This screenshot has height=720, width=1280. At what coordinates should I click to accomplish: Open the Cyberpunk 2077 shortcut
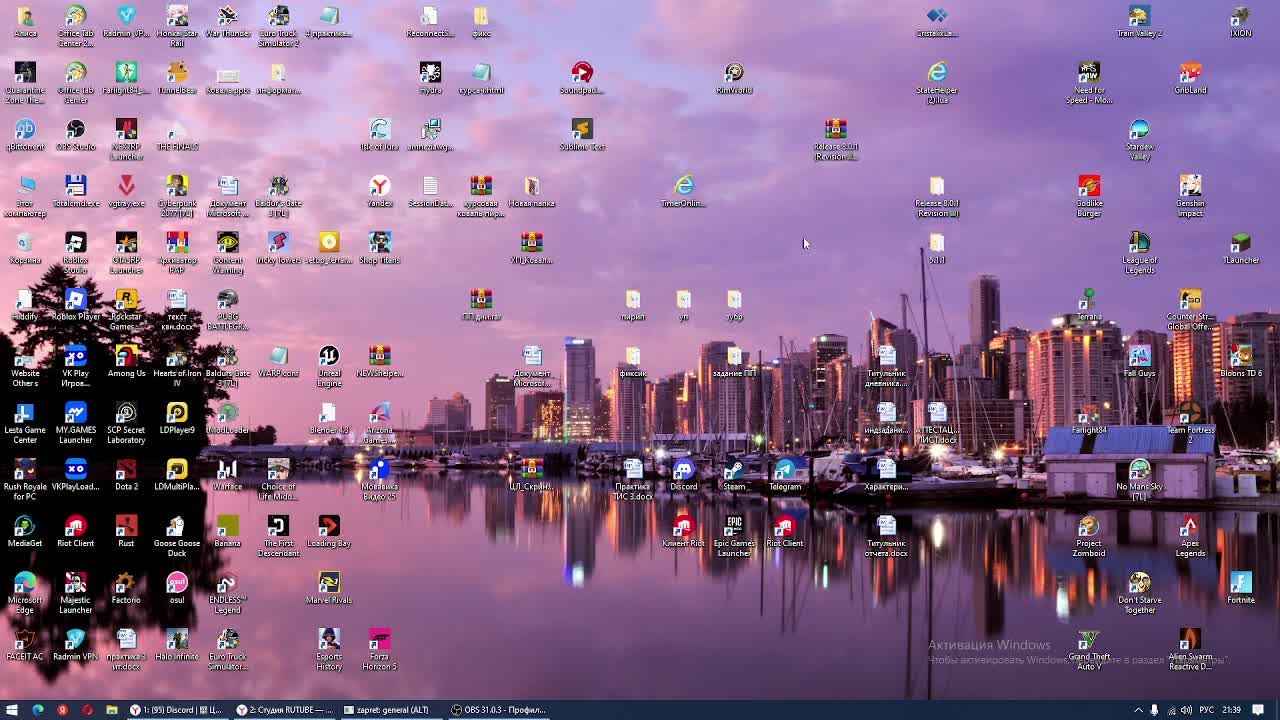click(177, 195)
